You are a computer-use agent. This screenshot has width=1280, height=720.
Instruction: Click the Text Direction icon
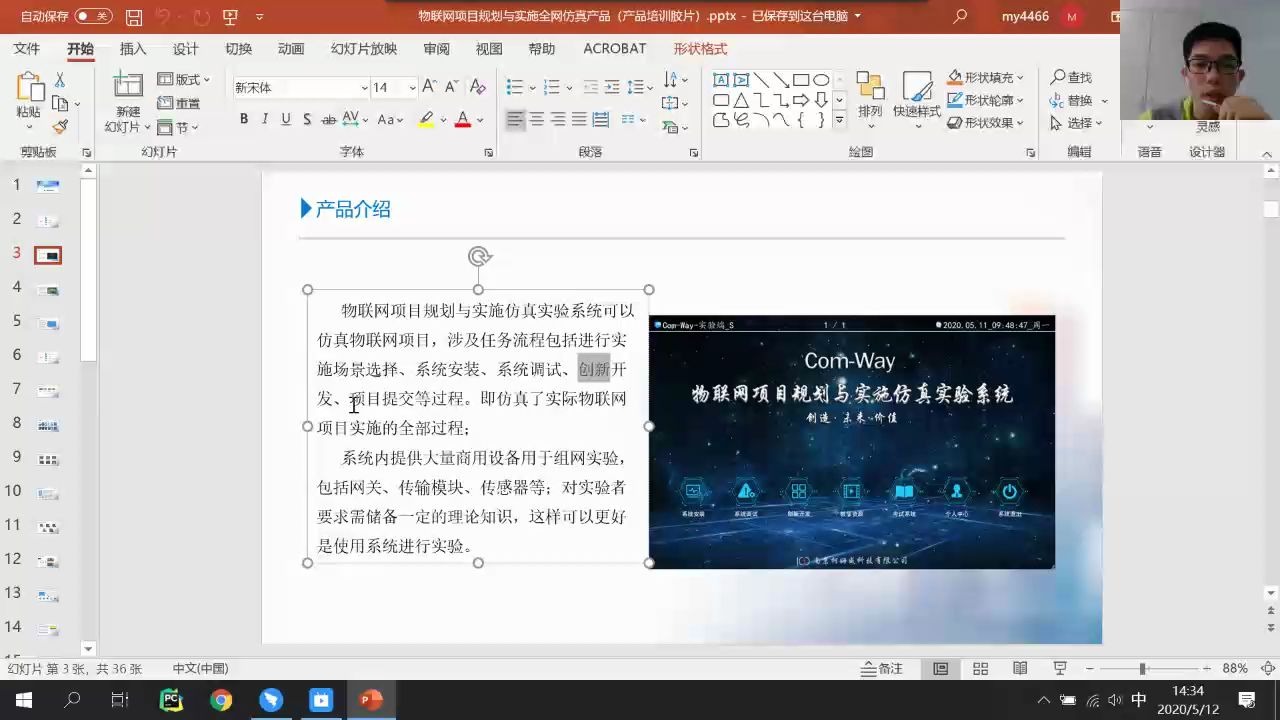tap(675, 79)
